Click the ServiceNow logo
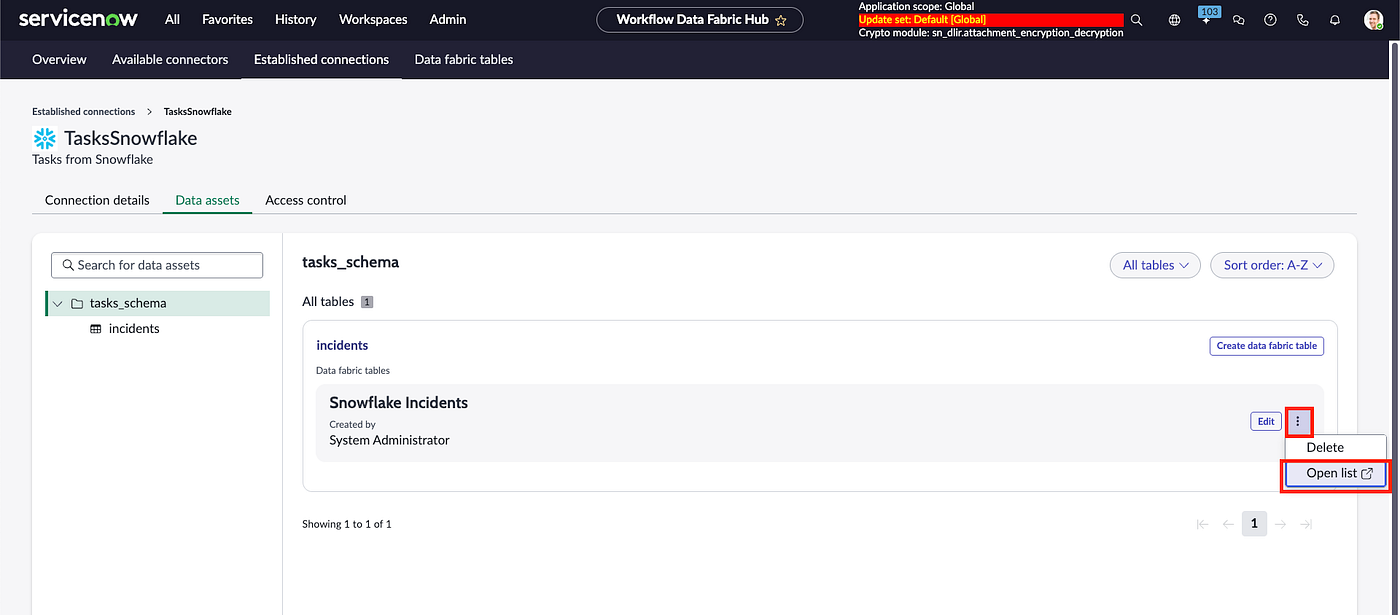Viewport: 1400px width, 615px height. (78, 19)
